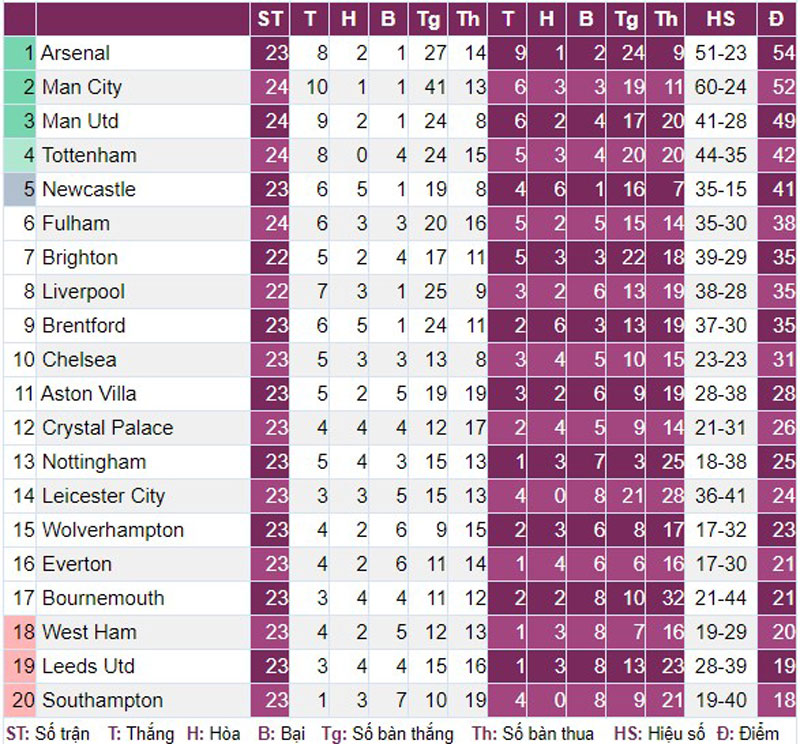This screenshot has height=744, width=800.
Task: Select Southampton at the table bottom
Action: click(103, 700)
